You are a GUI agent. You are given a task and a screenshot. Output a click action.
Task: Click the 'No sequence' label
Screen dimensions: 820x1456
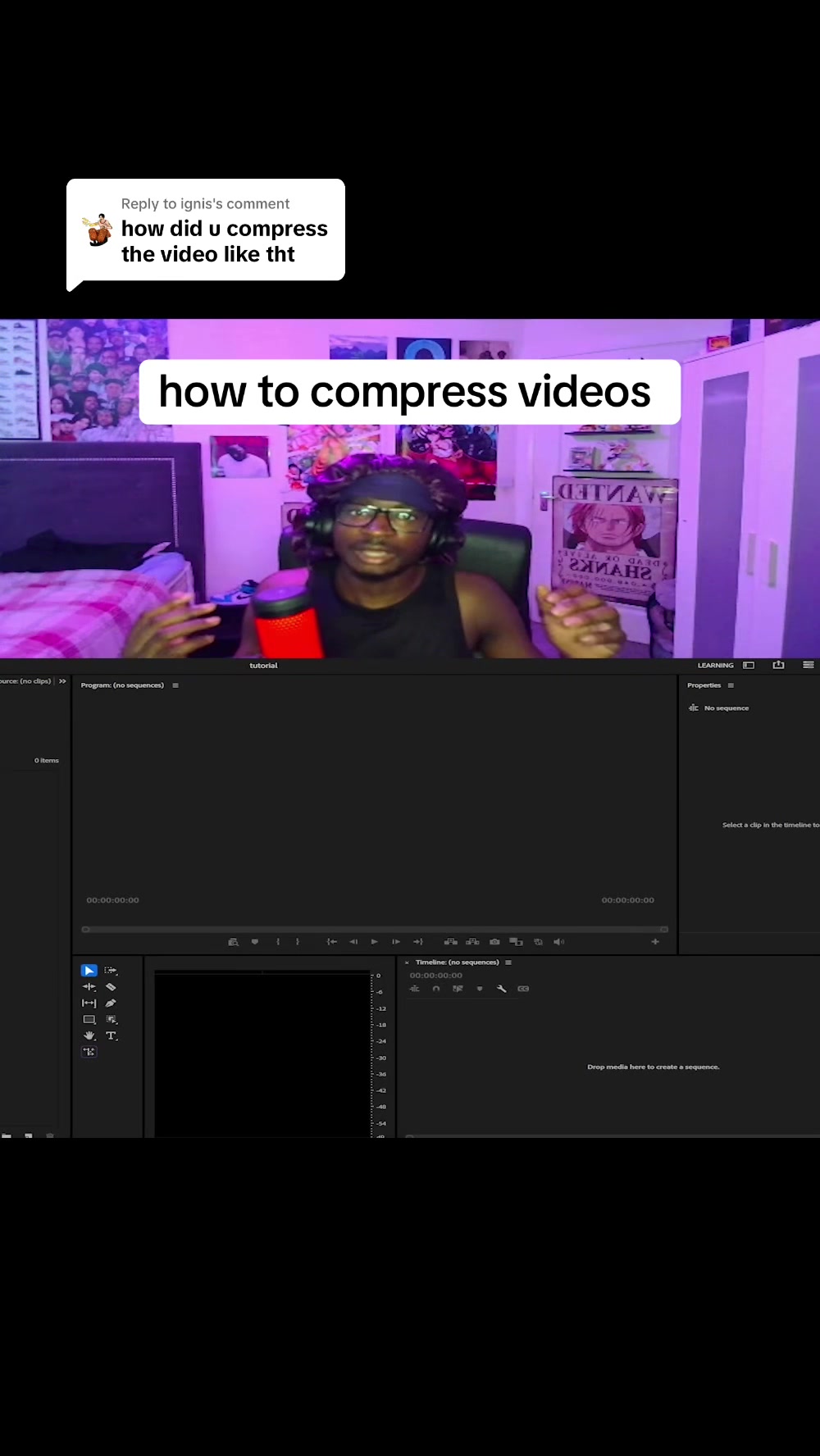[727, 708]
